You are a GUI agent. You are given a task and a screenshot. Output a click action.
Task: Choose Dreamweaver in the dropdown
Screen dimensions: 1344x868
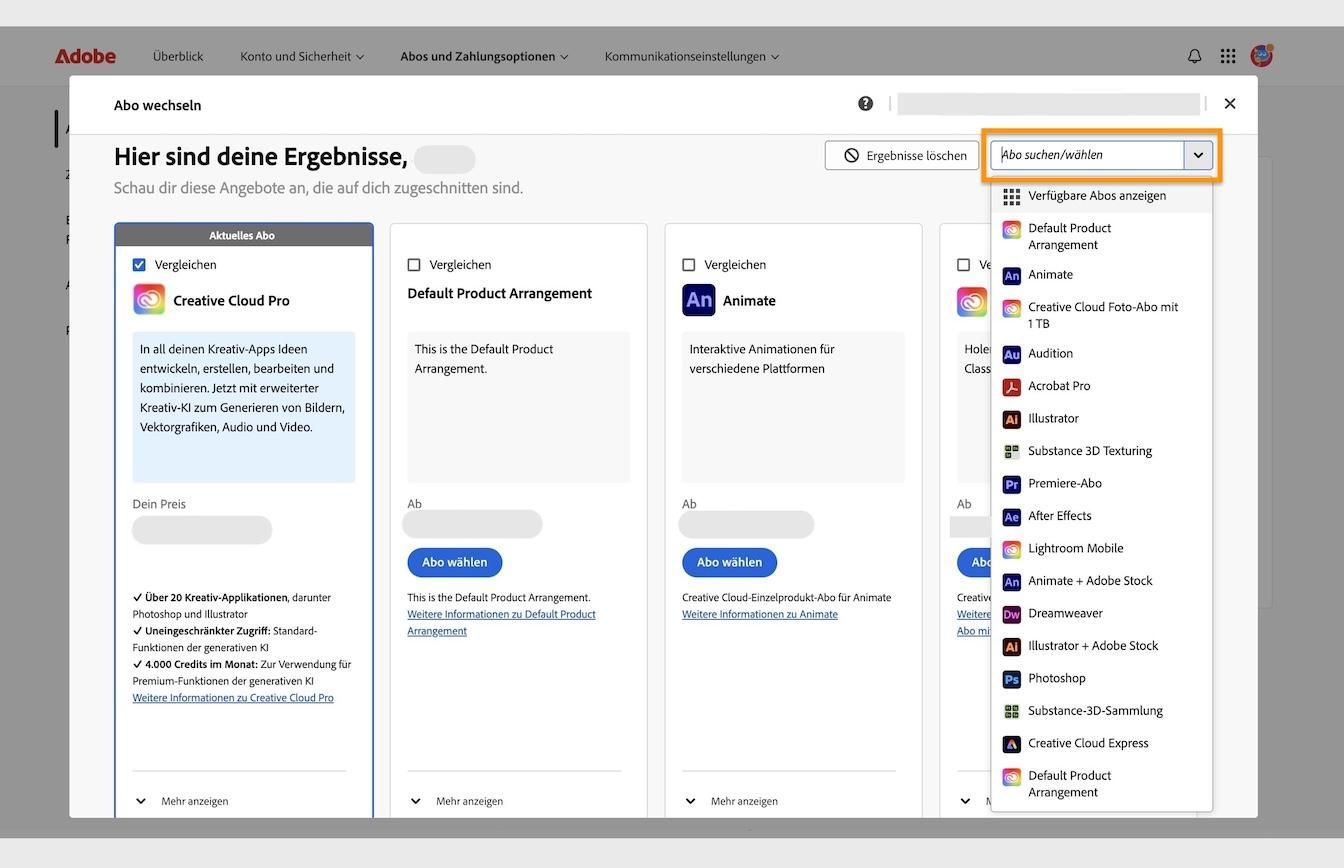click(1065, 613)
